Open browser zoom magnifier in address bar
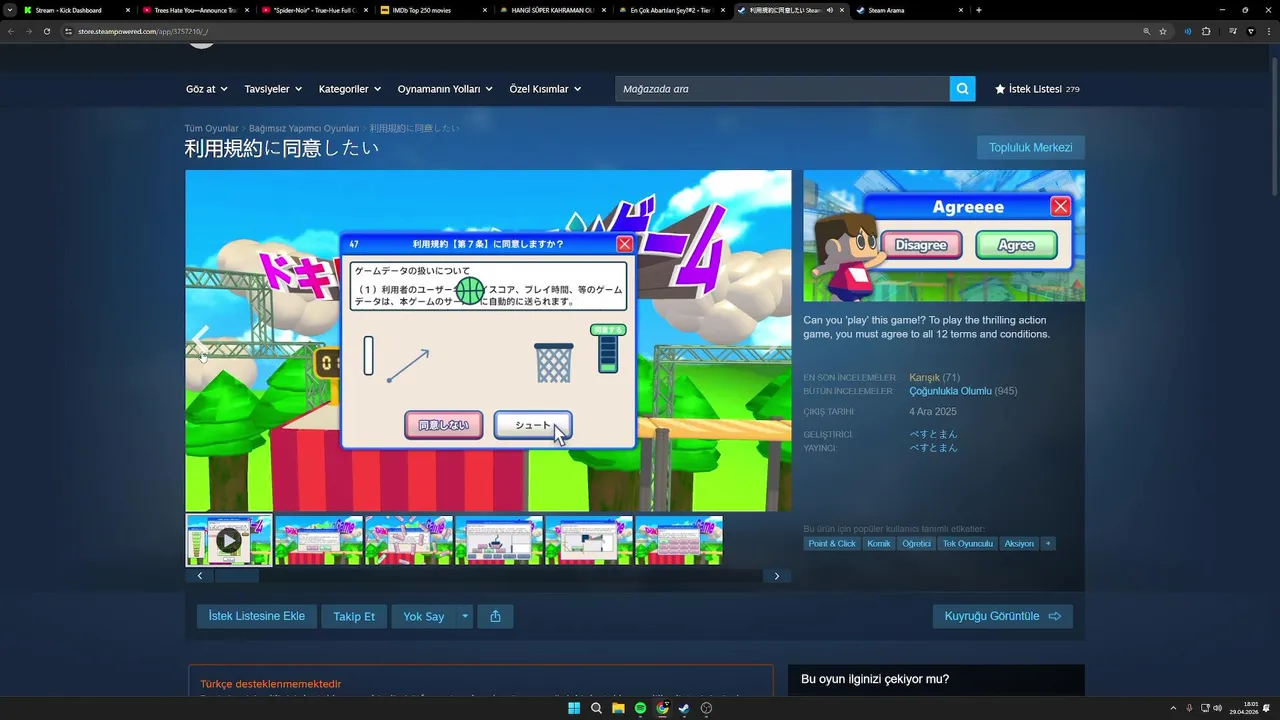Viewport: 1280px width, 720px height. click(1146, 31)
